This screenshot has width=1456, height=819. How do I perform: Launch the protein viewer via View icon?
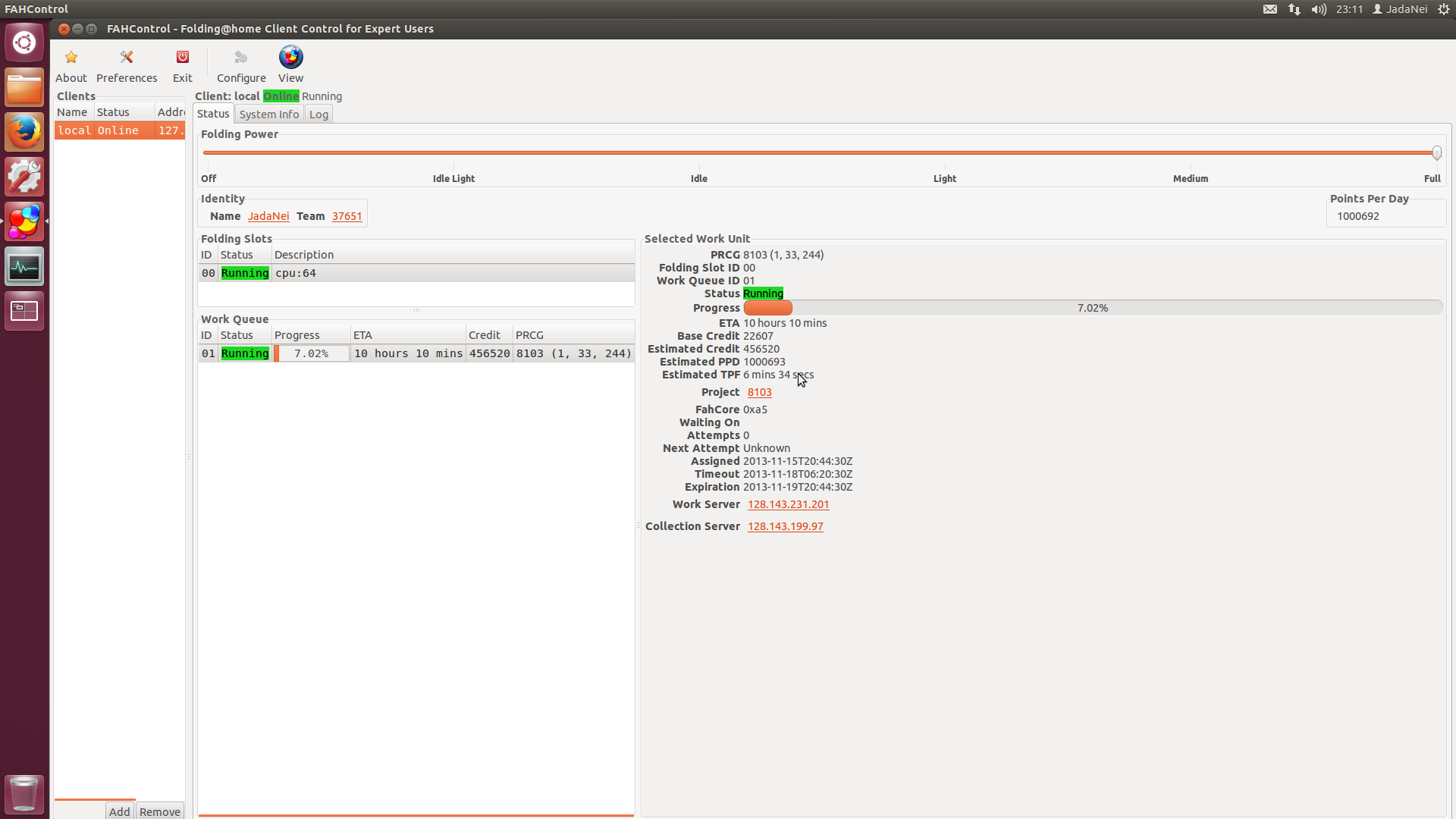[290, 58]
